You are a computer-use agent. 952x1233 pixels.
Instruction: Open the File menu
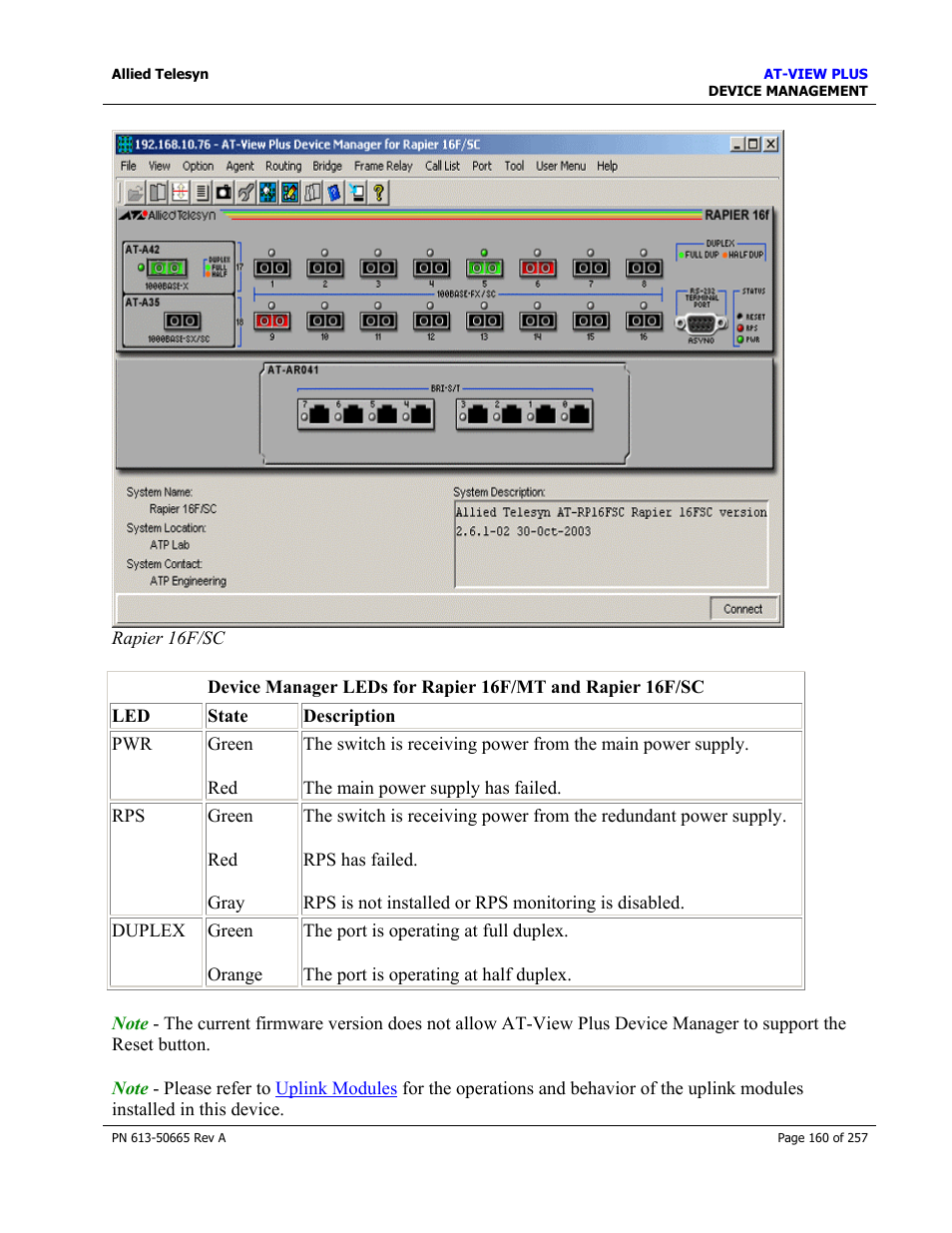pyautogui.click(x=129, y=166)
